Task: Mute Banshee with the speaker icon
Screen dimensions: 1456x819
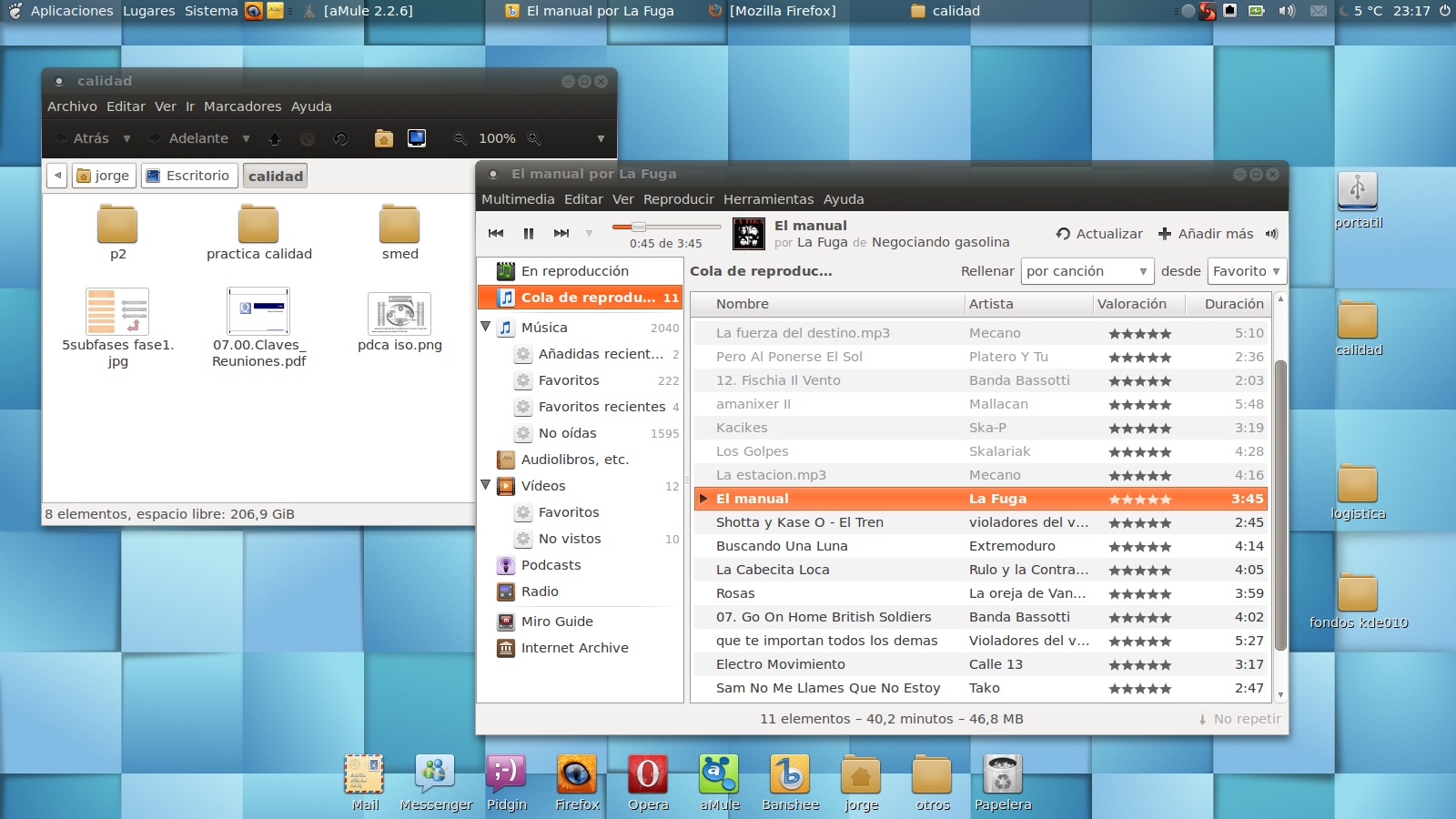Action: [1272, 233]
